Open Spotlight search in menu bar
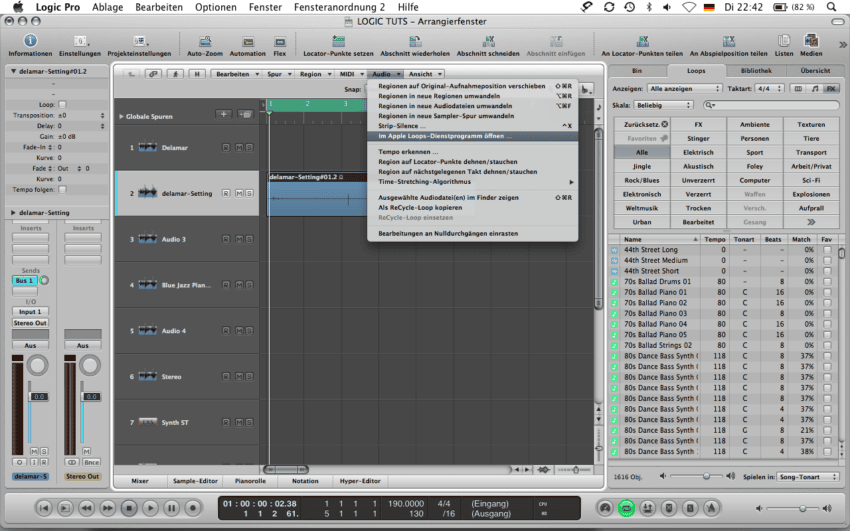 (831, 7)
